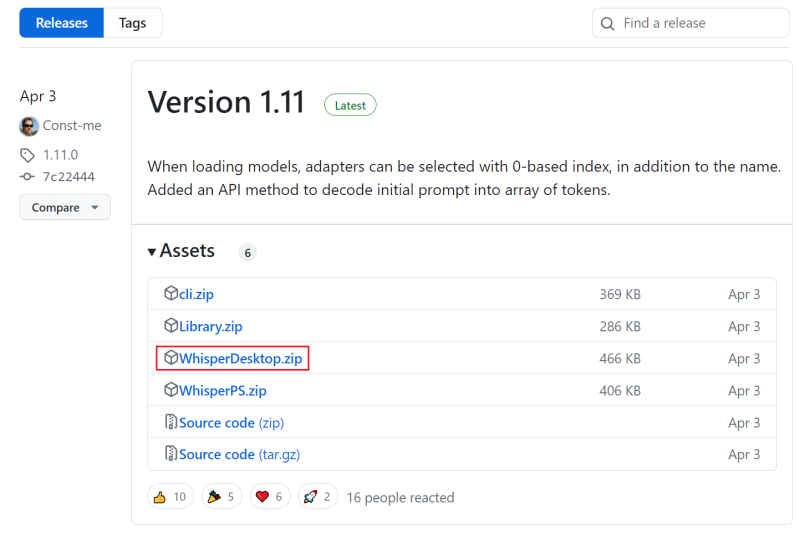Screen dimensions: 800x534
Task: Switch to the Tags tab
Action: click(x=132, y=23)
